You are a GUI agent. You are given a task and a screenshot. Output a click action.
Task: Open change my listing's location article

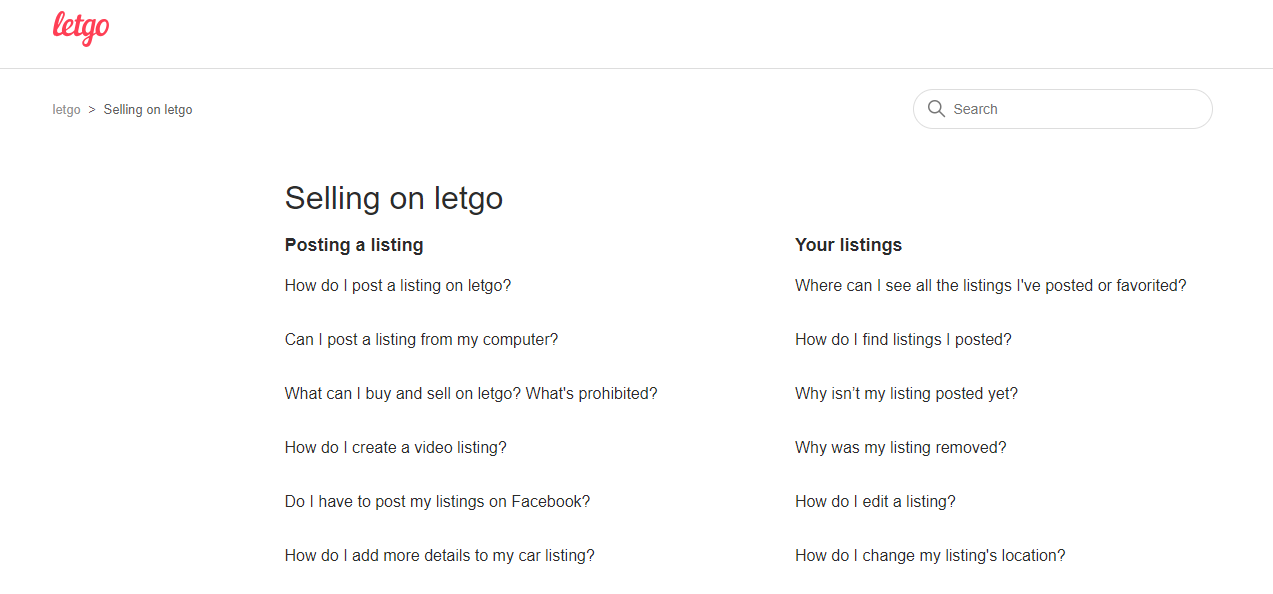click(930, 555)
